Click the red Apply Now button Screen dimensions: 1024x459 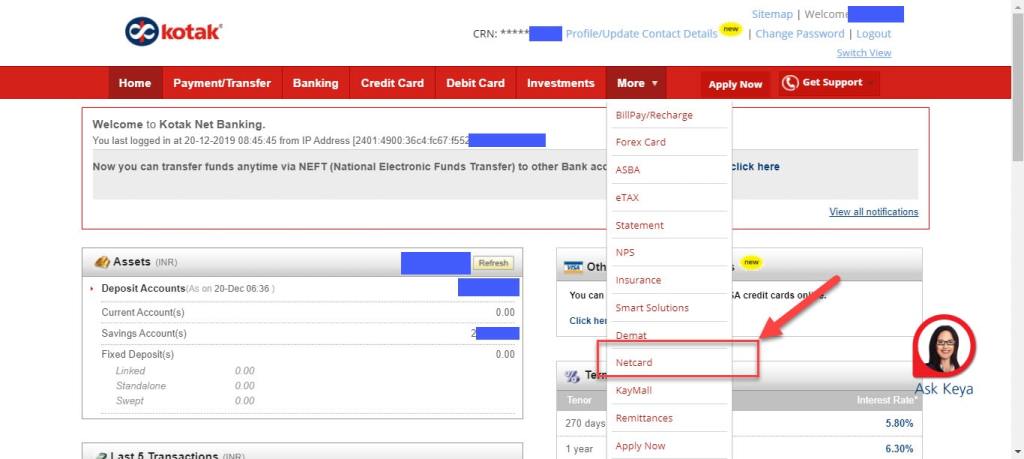tap(735, 84)
